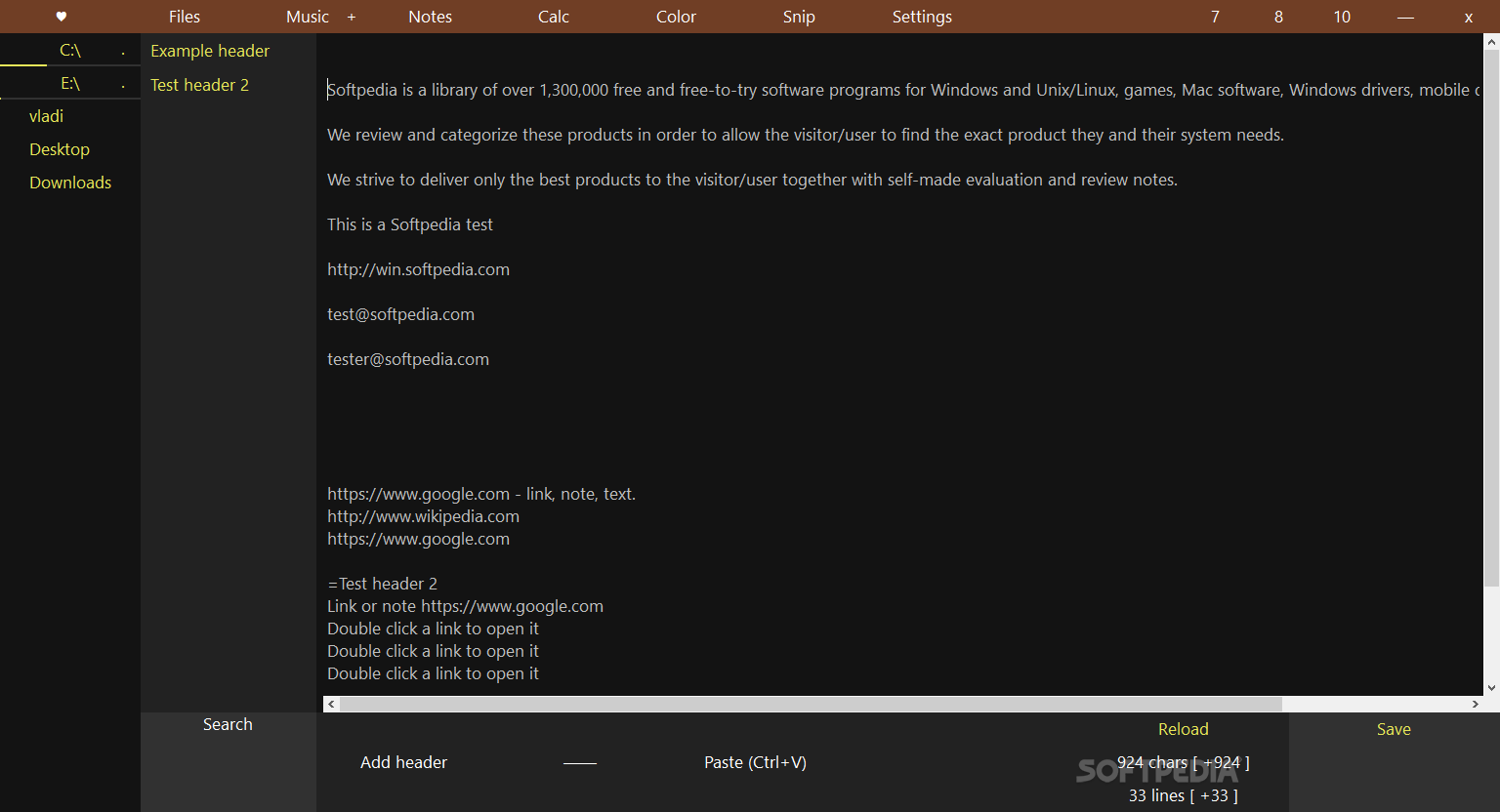Open the vladi folder
Screen dimensions: 1500x812
point(46,116)
